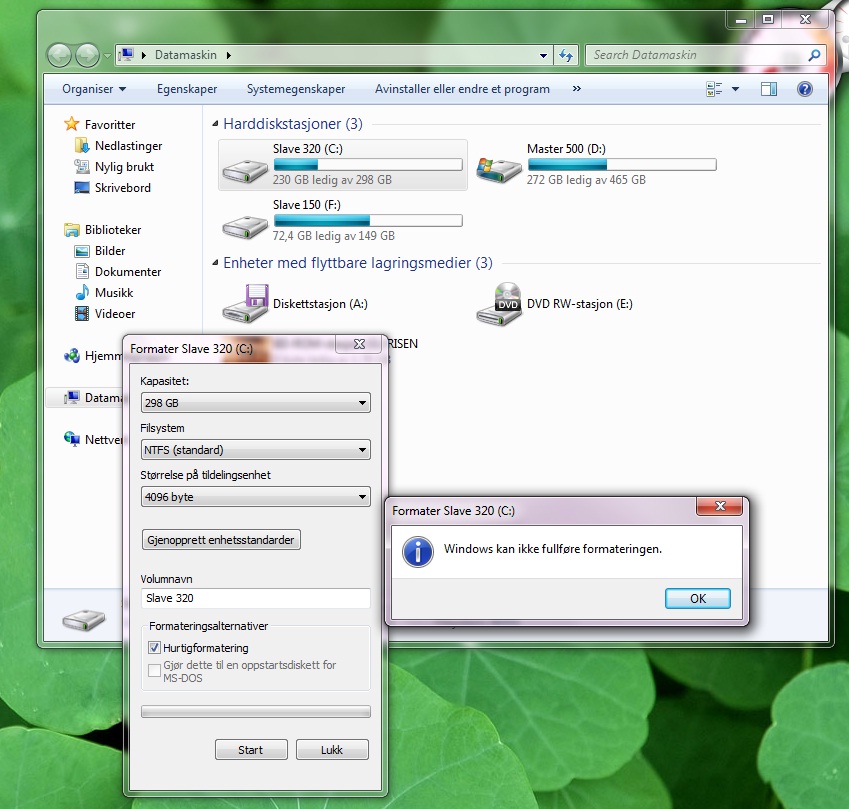Click the Master 500 (D:) drive icon

pyautogui.click(x=499, y=170)
